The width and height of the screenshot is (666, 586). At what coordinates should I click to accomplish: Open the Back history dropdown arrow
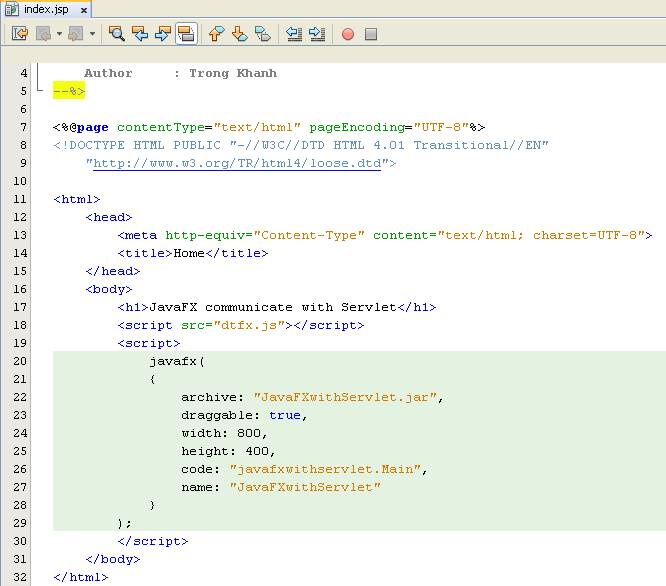coord(59,34)
